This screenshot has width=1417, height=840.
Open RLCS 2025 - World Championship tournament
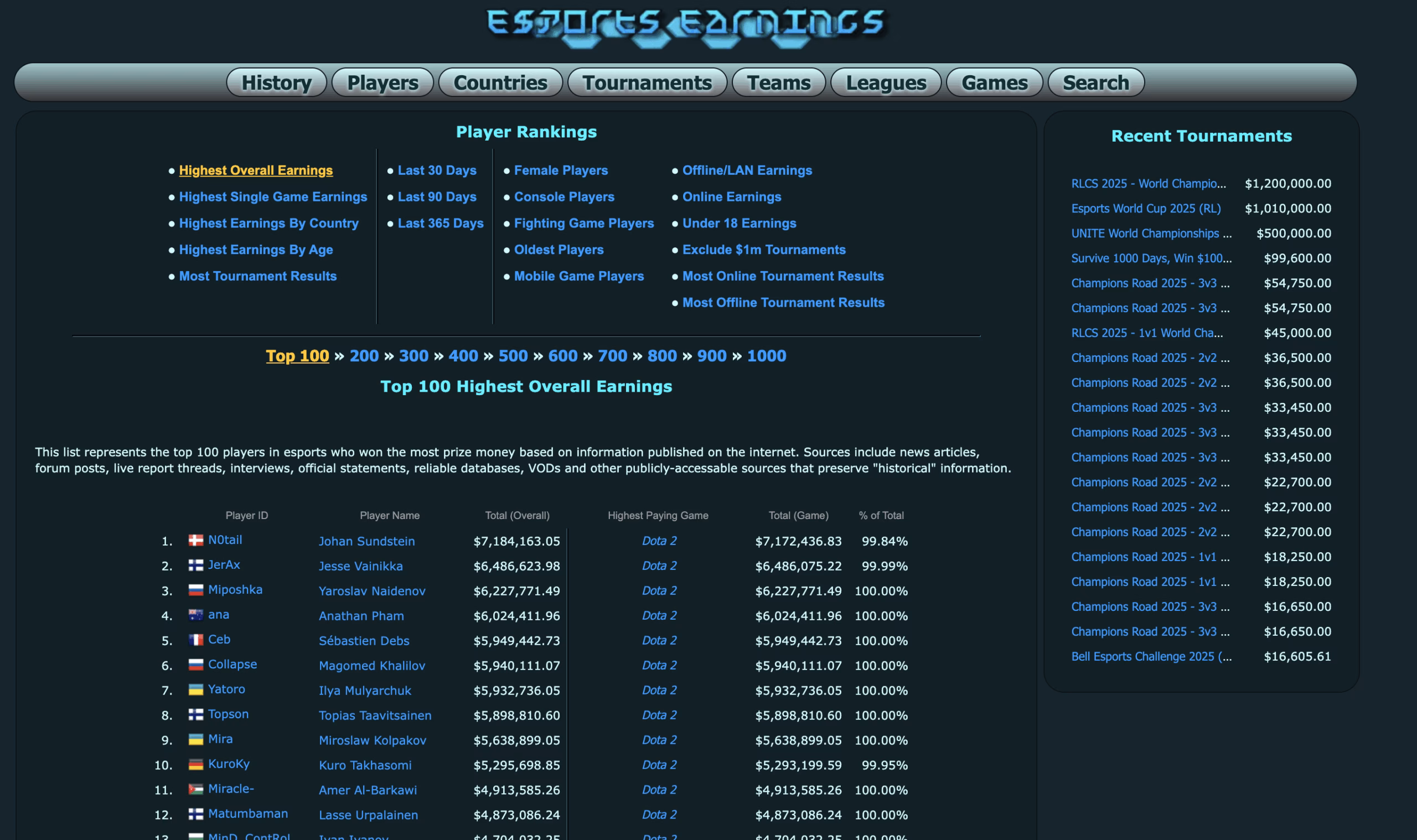coord(1149,183)
